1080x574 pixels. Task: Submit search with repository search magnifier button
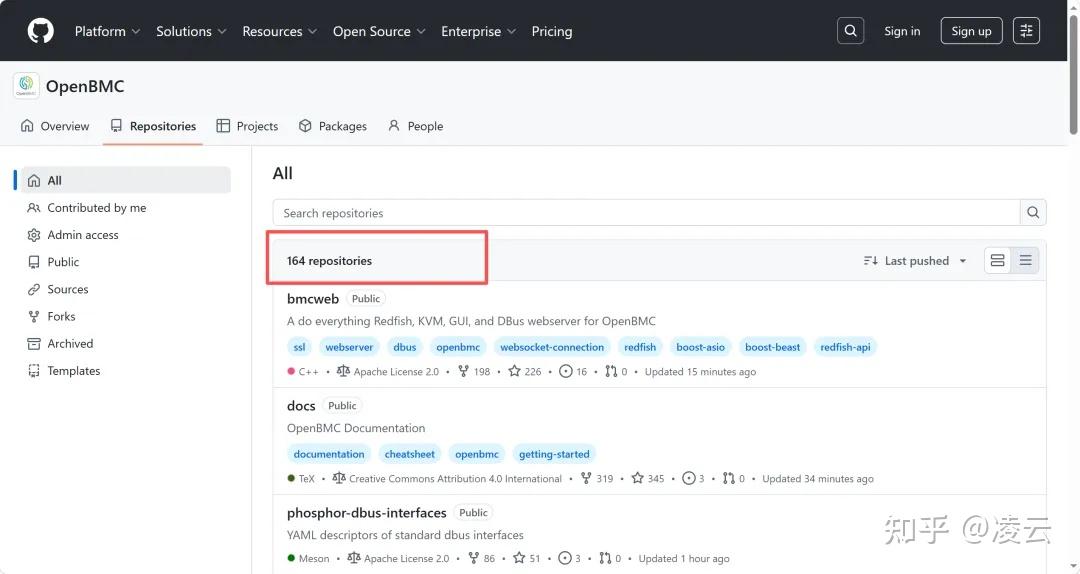pyautogui.click(x=1033, y=213)
